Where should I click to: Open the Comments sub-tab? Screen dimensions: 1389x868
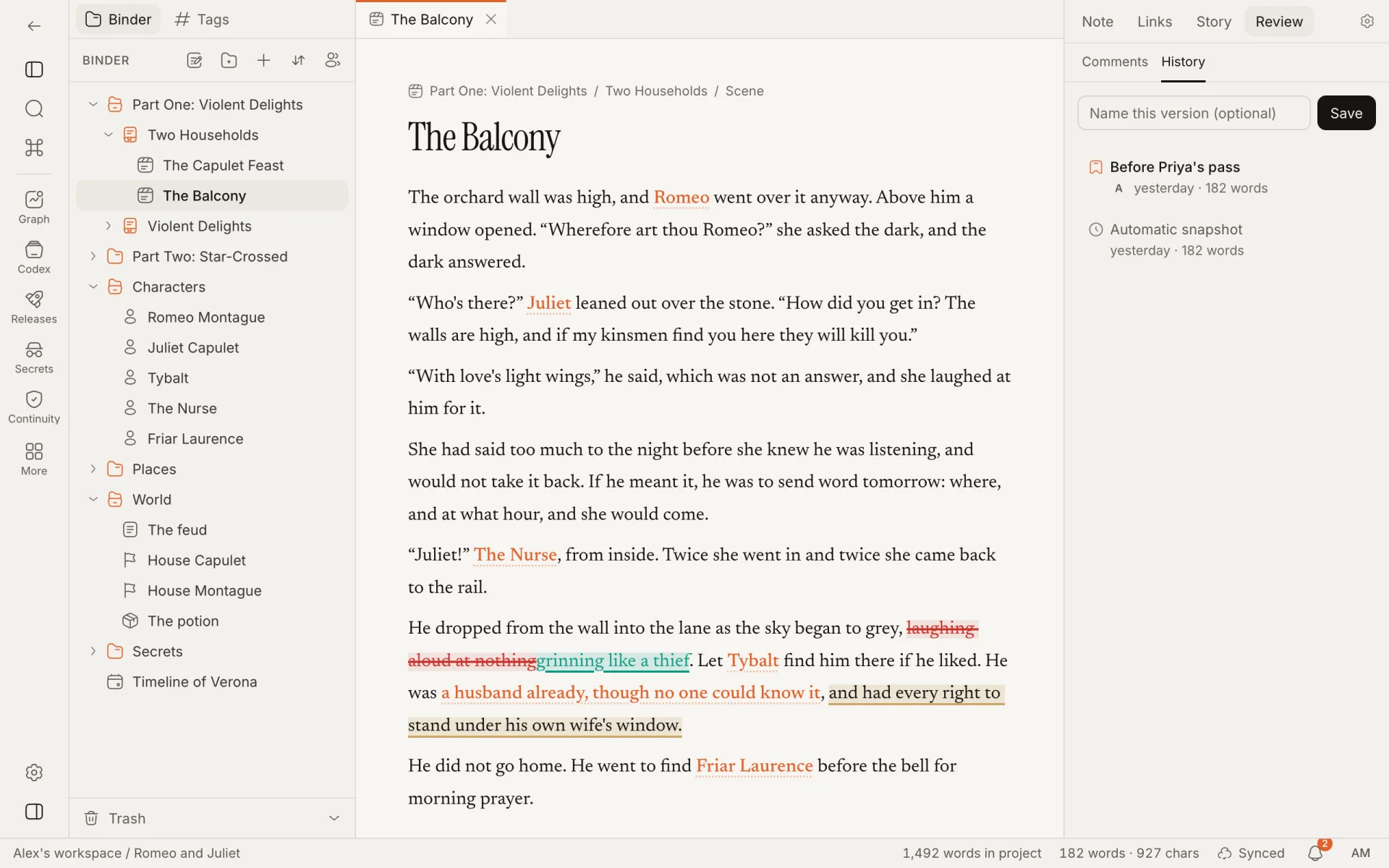point(1115,62)
